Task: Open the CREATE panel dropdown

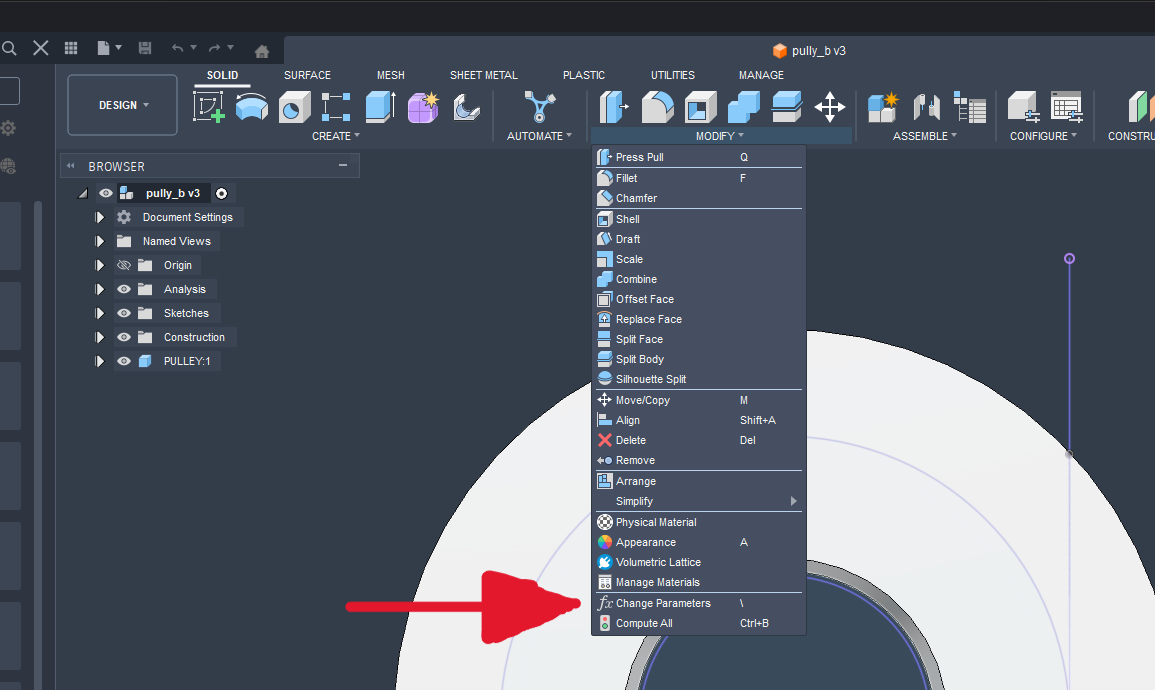Action: tap(336, 136)
